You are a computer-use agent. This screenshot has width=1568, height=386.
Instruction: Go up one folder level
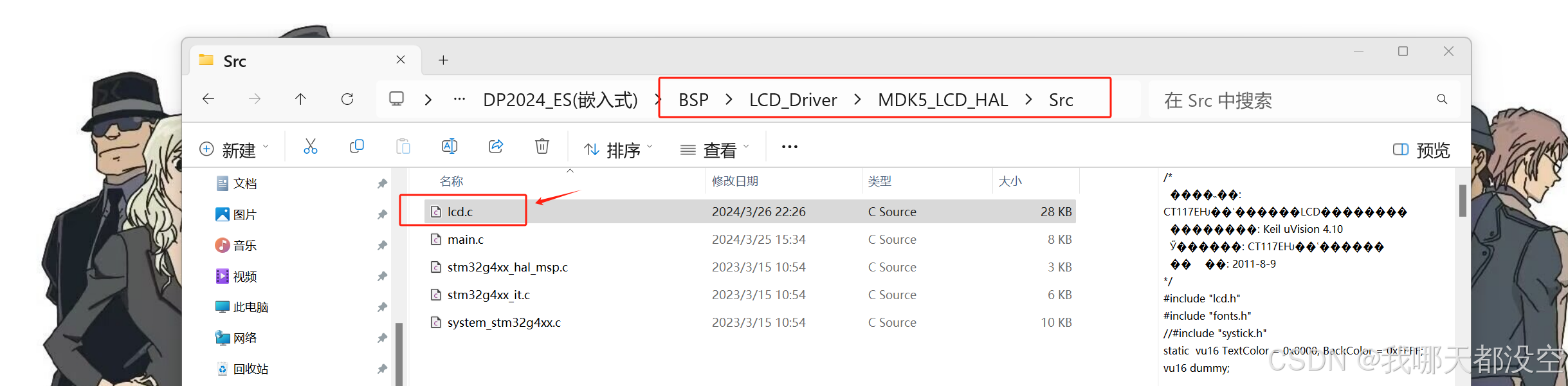pos(300,99)
